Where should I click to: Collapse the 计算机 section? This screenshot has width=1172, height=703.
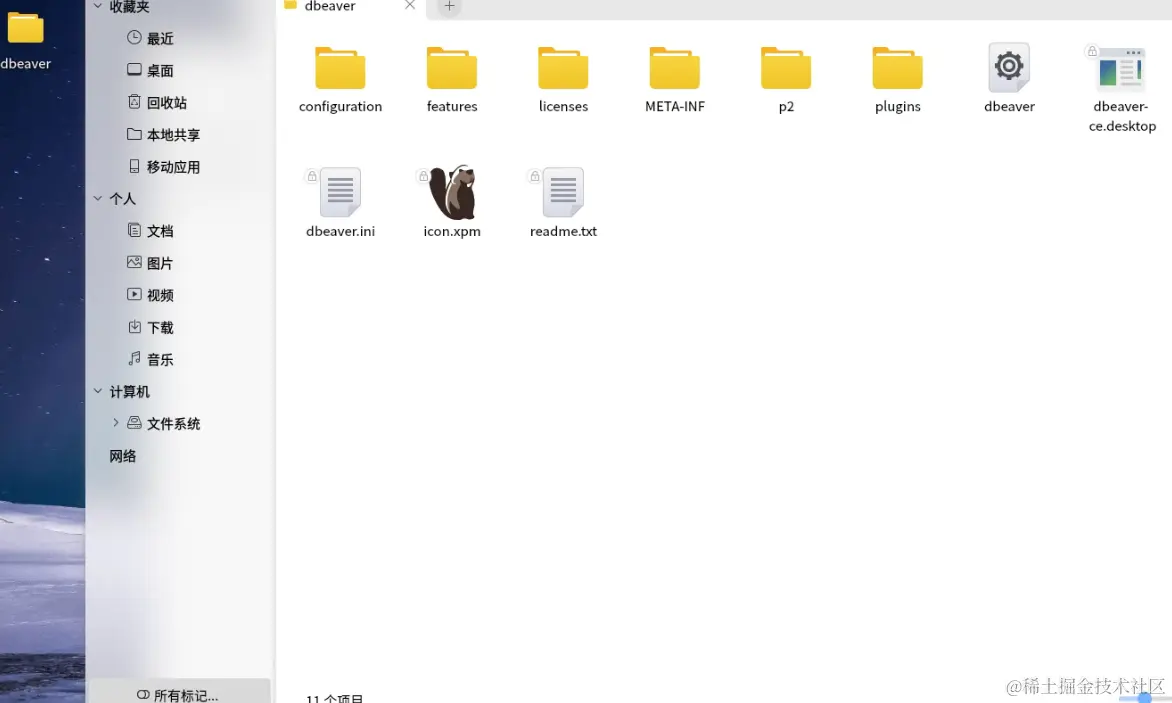[98, 391]
